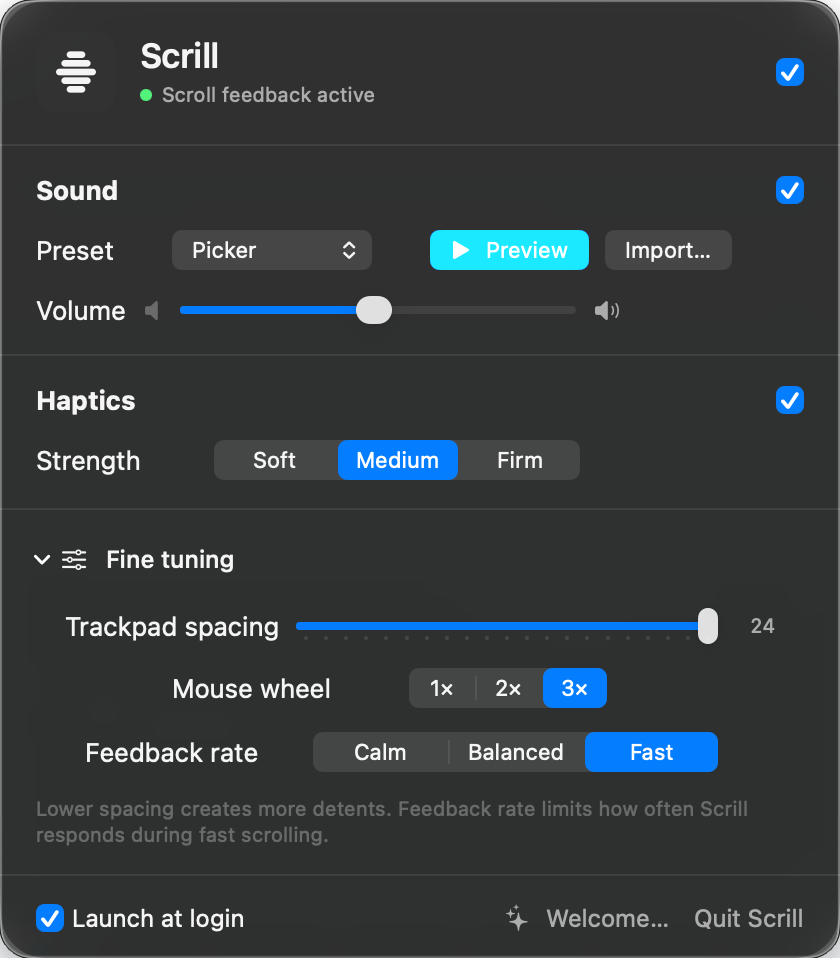
Task: Toggle the Haptics checkbox off
Action: pyautogui.click(x=789, y=400)
